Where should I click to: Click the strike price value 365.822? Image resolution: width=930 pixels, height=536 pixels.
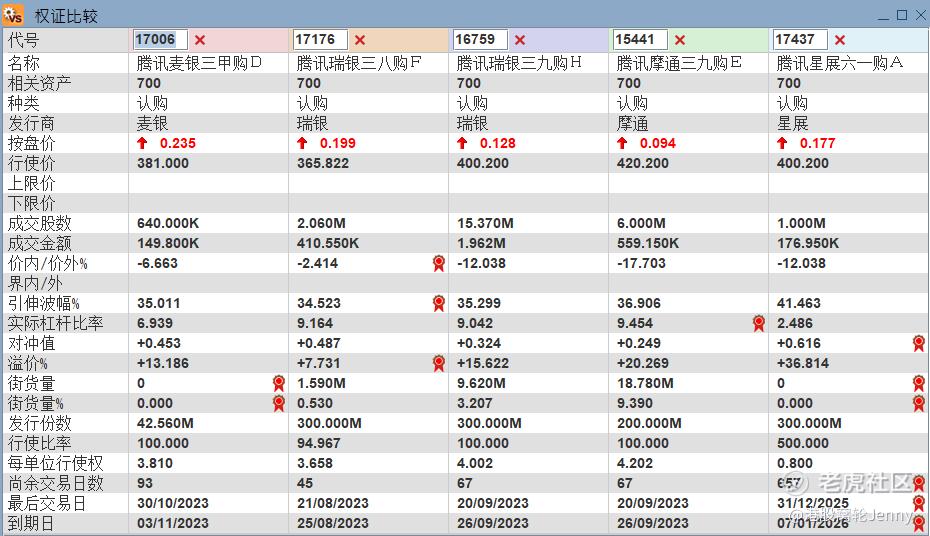pos(323,163)
